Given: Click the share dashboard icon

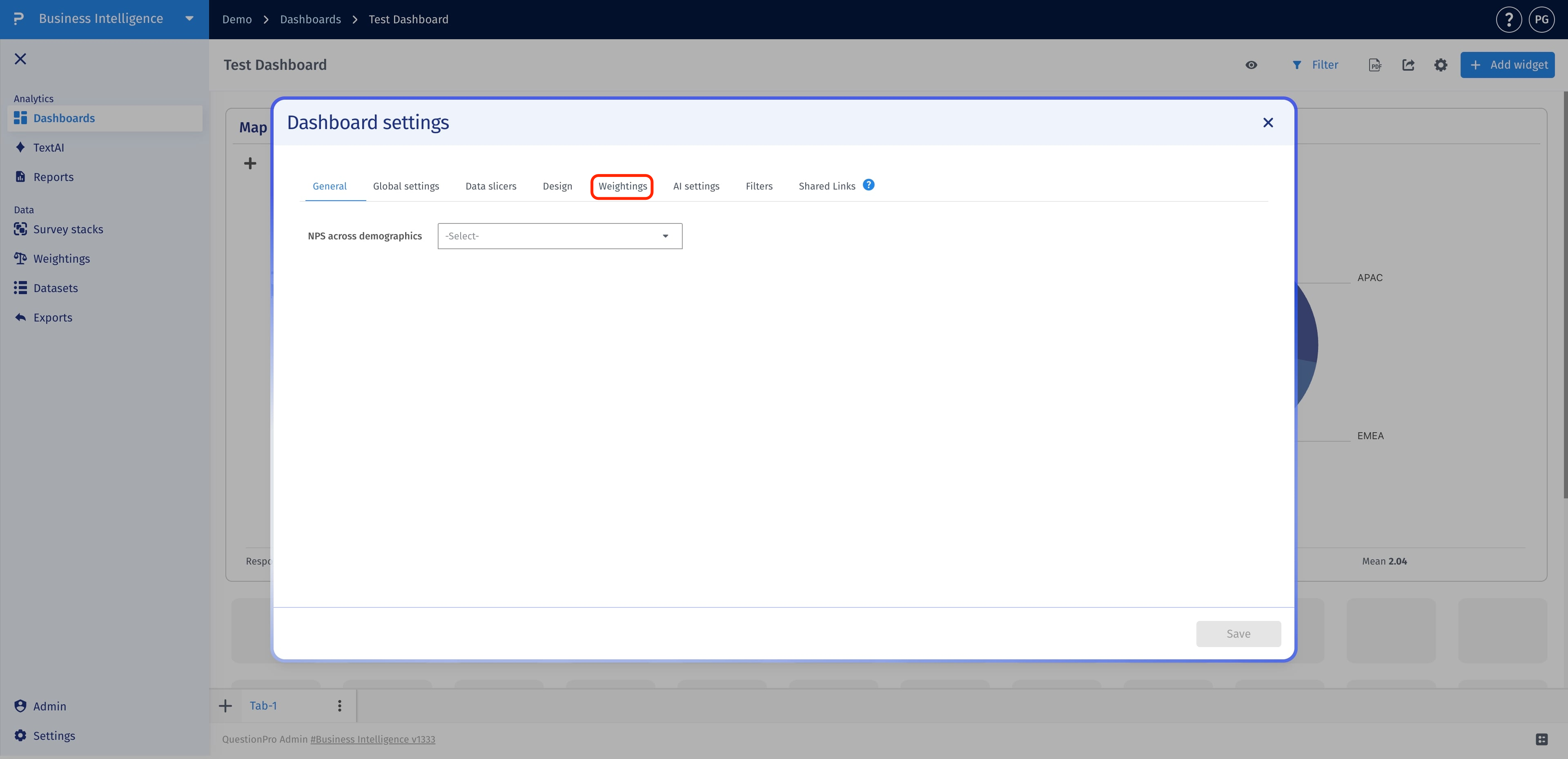Looking at the screenshot, I should pos(1408,65).
